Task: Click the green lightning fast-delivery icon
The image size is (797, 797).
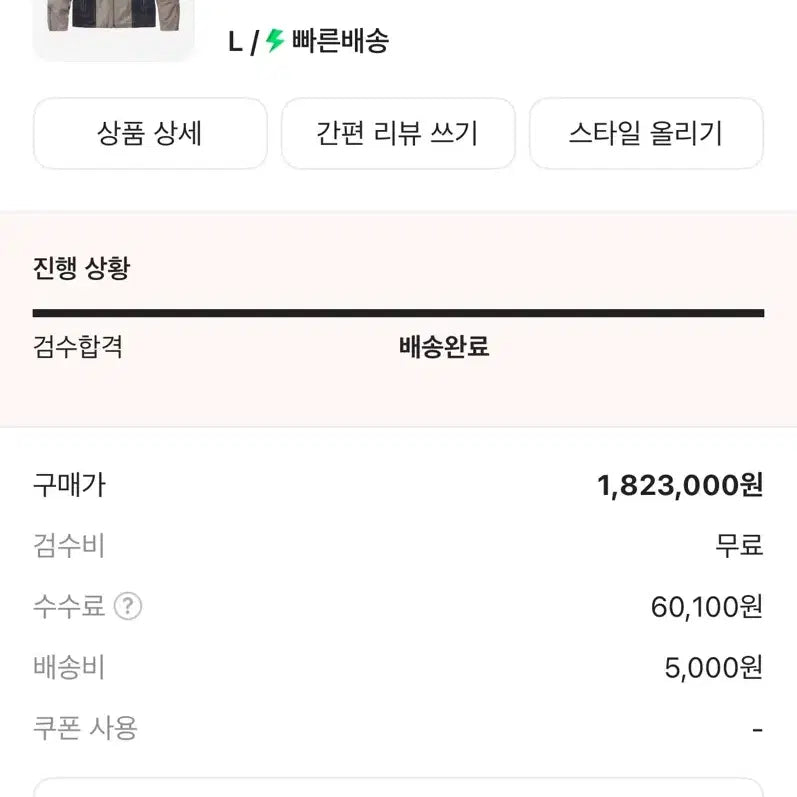Action: pyautogui.click(x=275, y=41)
